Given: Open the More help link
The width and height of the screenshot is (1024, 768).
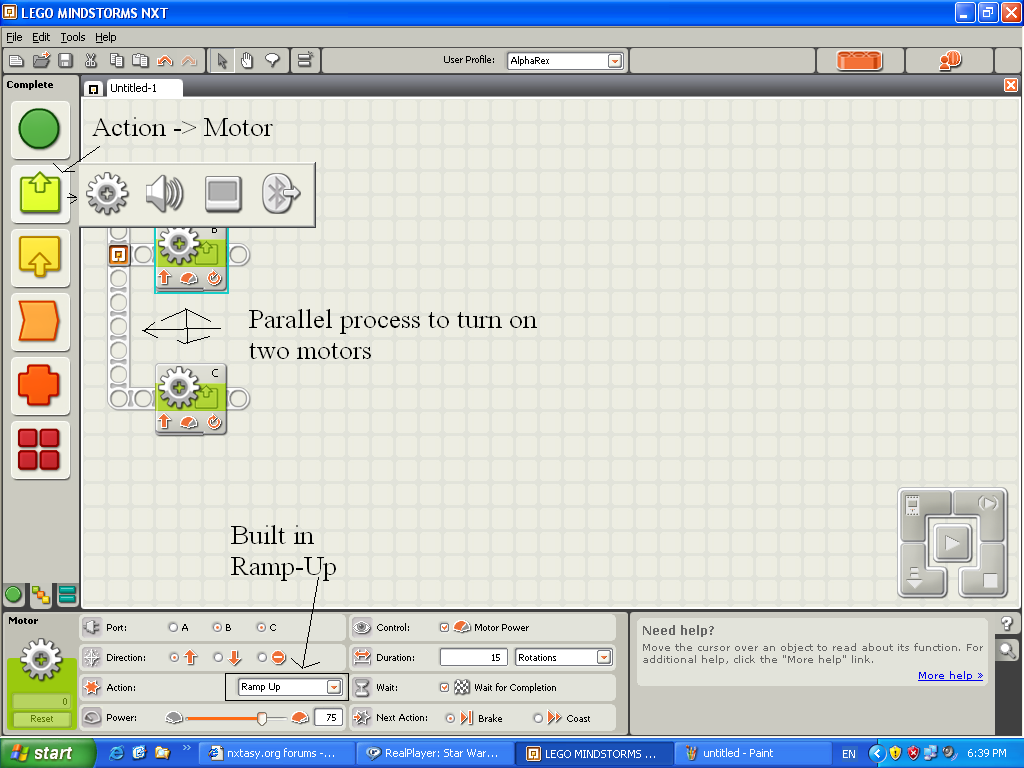Looking at the screenshot, I should tap(950, 675).
